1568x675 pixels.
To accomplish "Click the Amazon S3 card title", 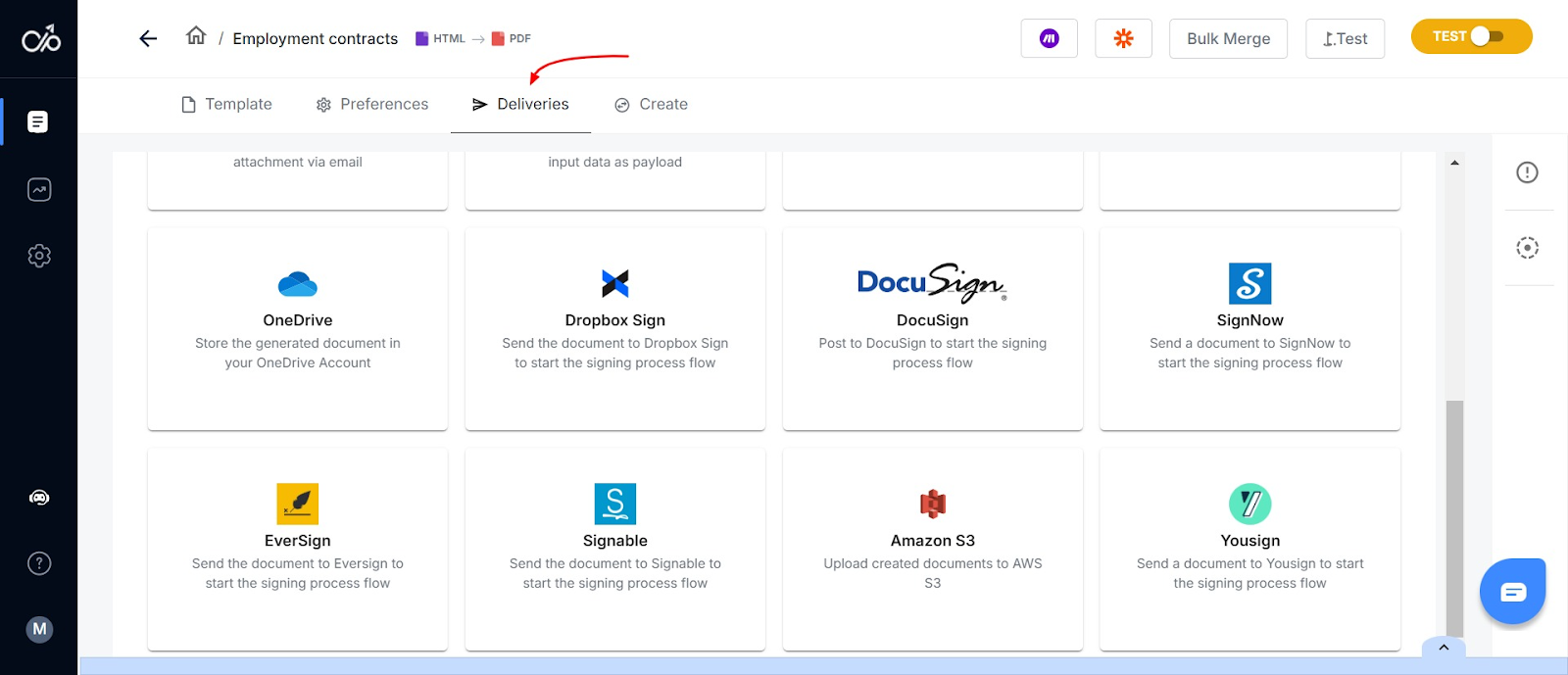I will point(933,541).
